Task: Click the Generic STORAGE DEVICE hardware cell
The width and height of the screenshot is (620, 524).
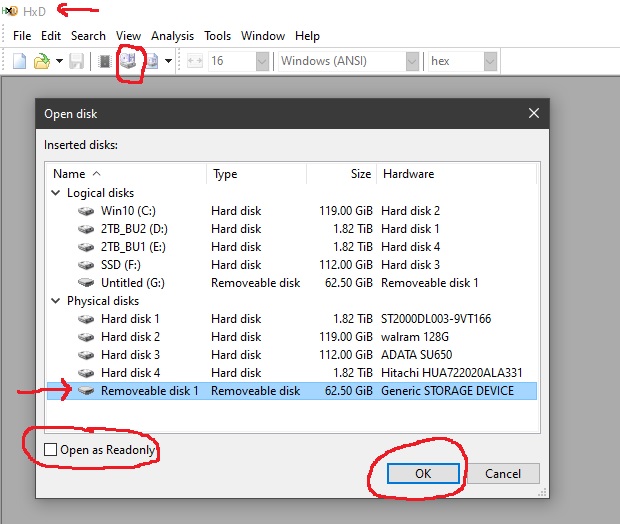Action: [x=447, y=391]
